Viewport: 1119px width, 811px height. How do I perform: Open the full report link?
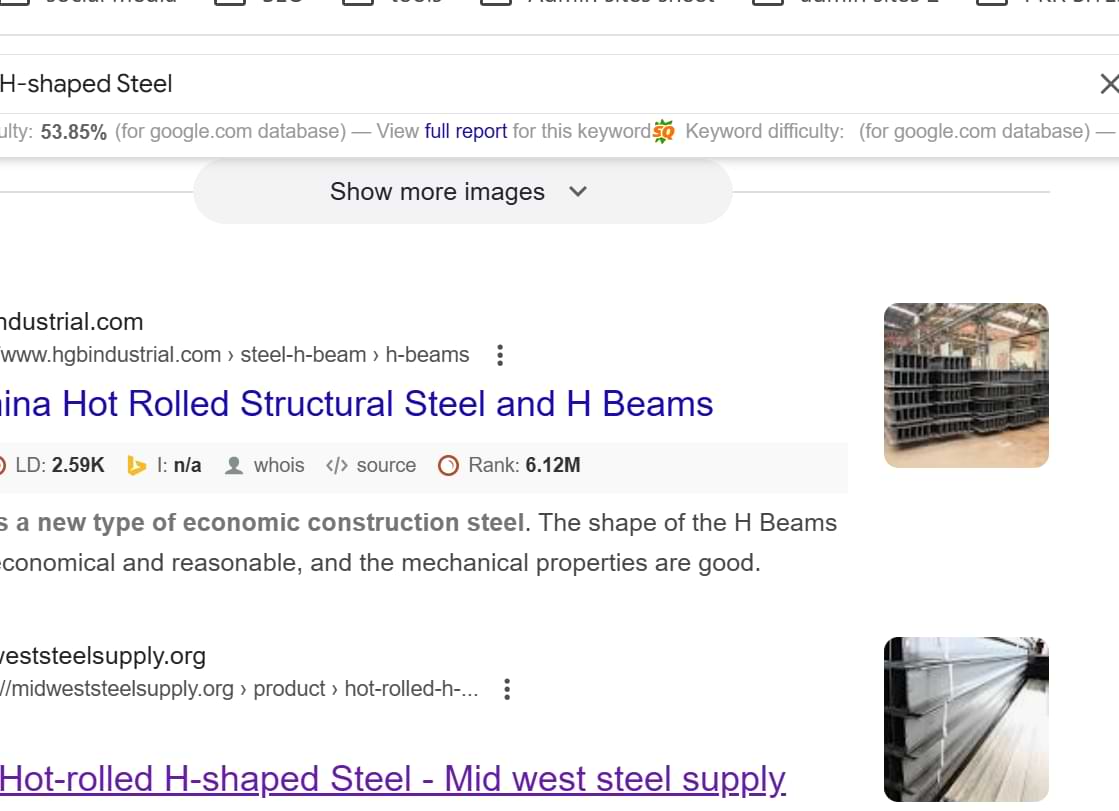465,131
